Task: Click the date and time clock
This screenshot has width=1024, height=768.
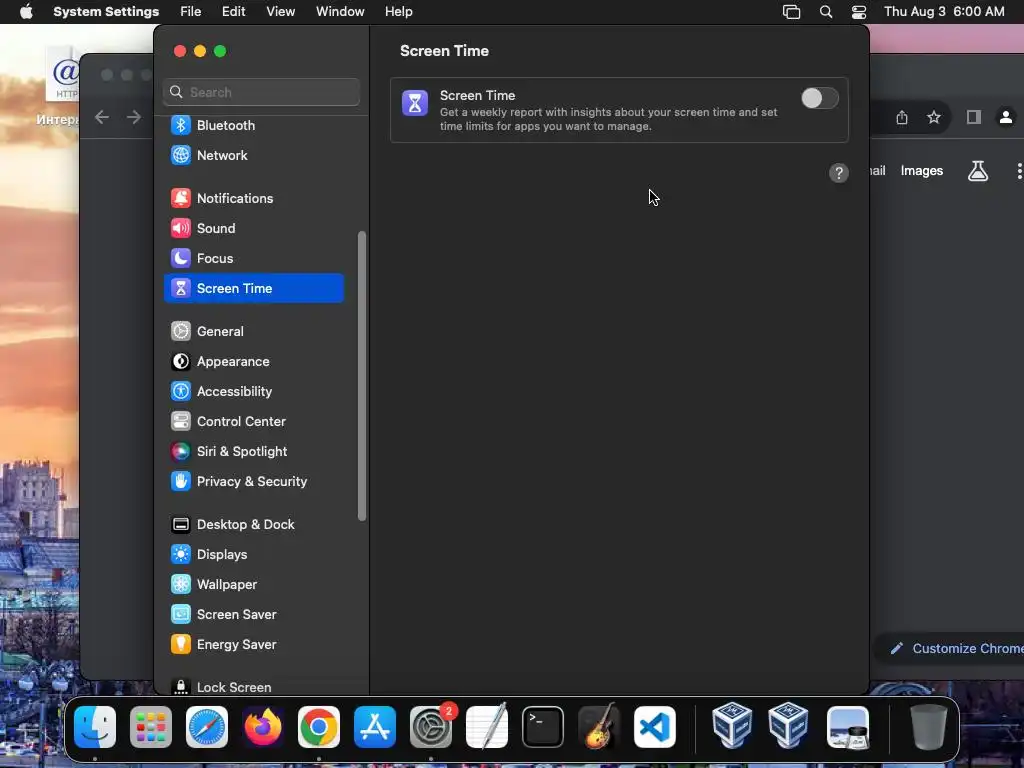Action: (944, 12)
